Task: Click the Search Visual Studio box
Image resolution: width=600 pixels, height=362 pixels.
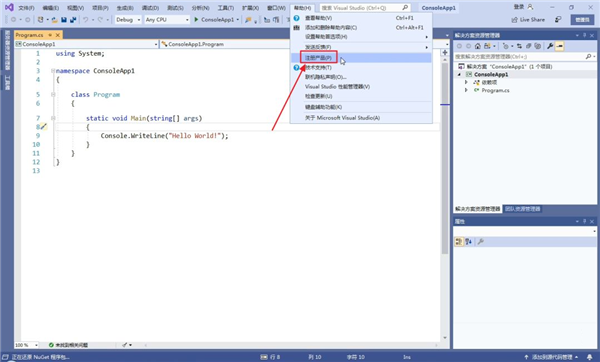Action: click(365, 8)
